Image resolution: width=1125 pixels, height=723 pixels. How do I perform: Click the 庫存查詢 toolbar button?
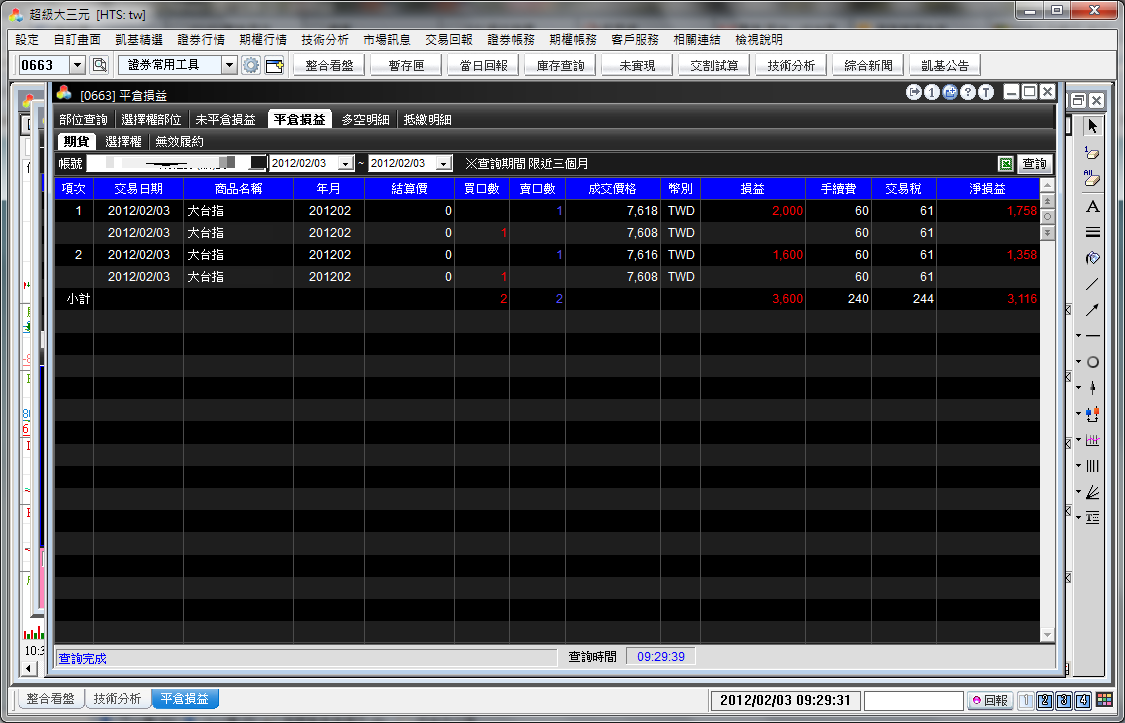560,65
